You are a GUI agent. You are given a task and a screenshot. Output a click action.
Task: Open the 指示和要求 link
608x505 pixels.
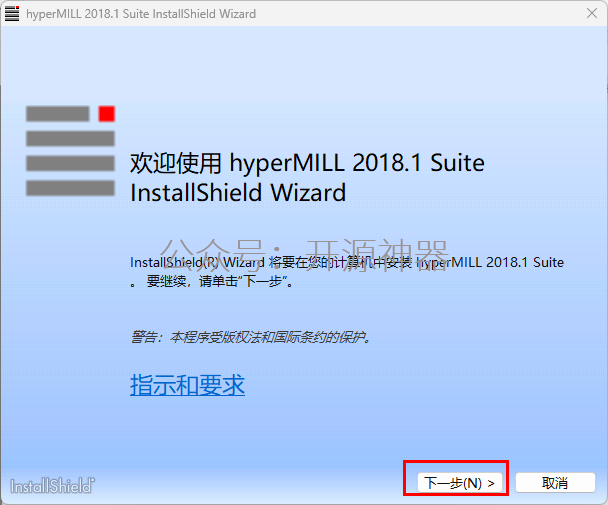click(187, 385)
